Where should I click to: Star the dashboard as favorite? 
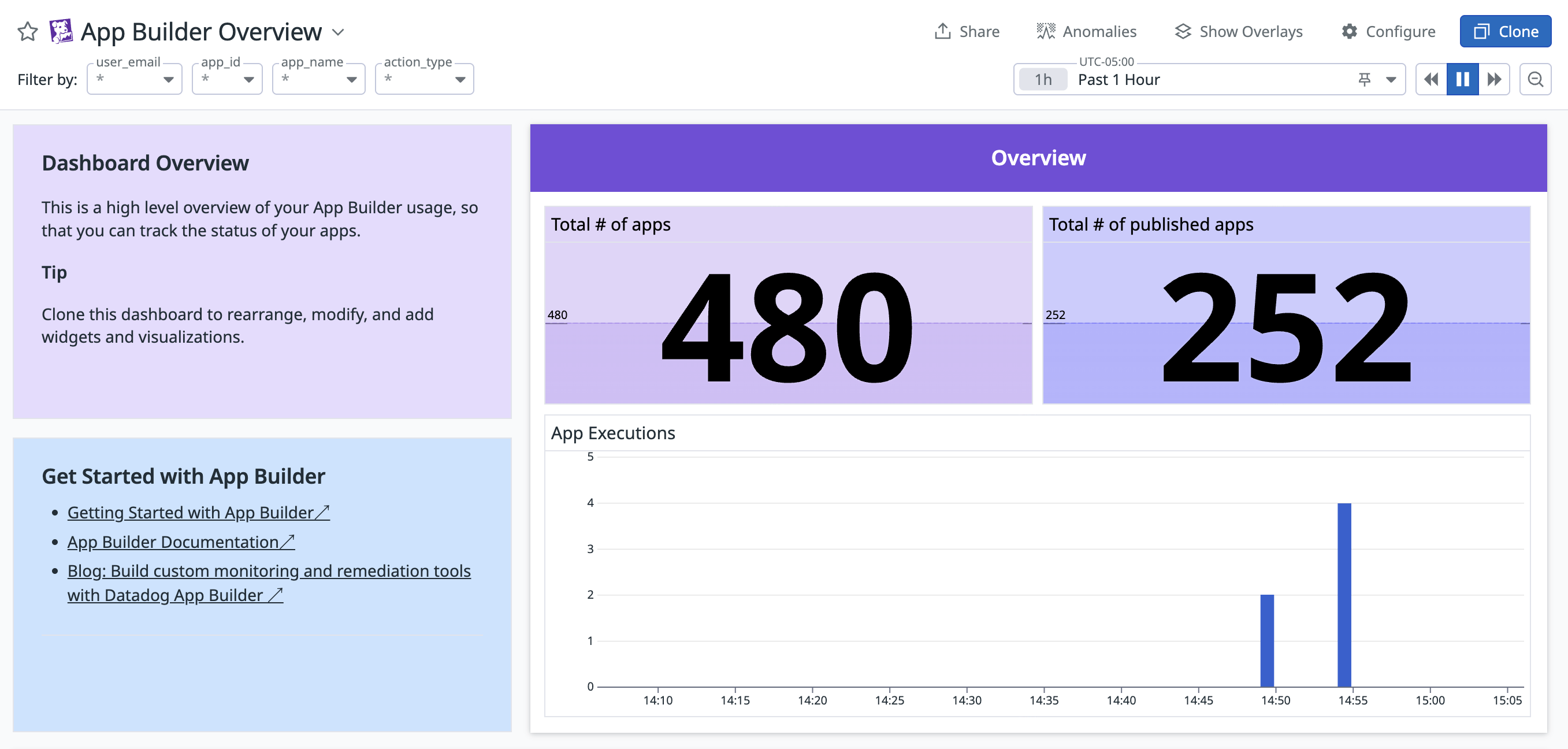[27, 32]
